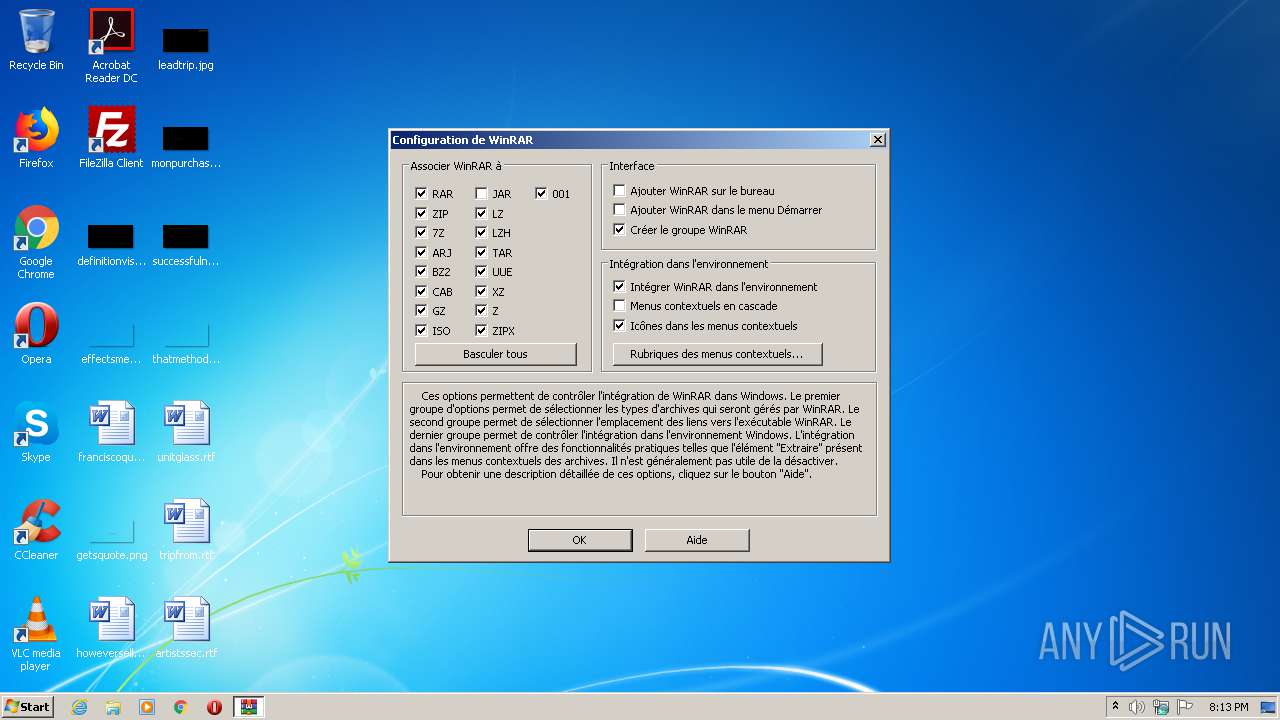Viewport: 1280px width, 720px height.
Task: Click the Basculer tous button
Action: [x=495, y=354]
